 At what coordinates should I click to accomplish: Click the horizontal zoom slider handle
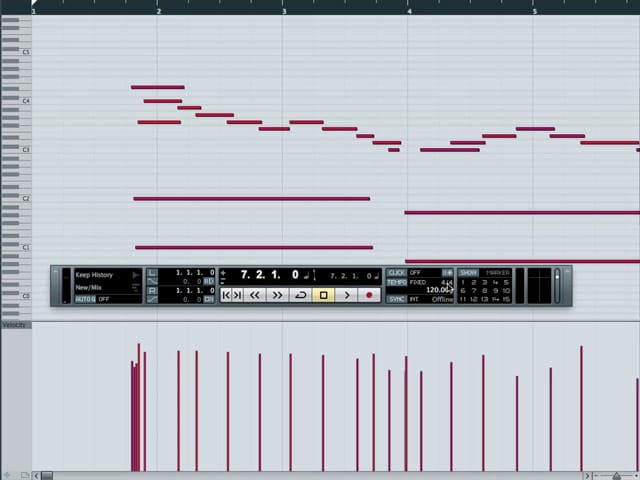pos(616,476)
